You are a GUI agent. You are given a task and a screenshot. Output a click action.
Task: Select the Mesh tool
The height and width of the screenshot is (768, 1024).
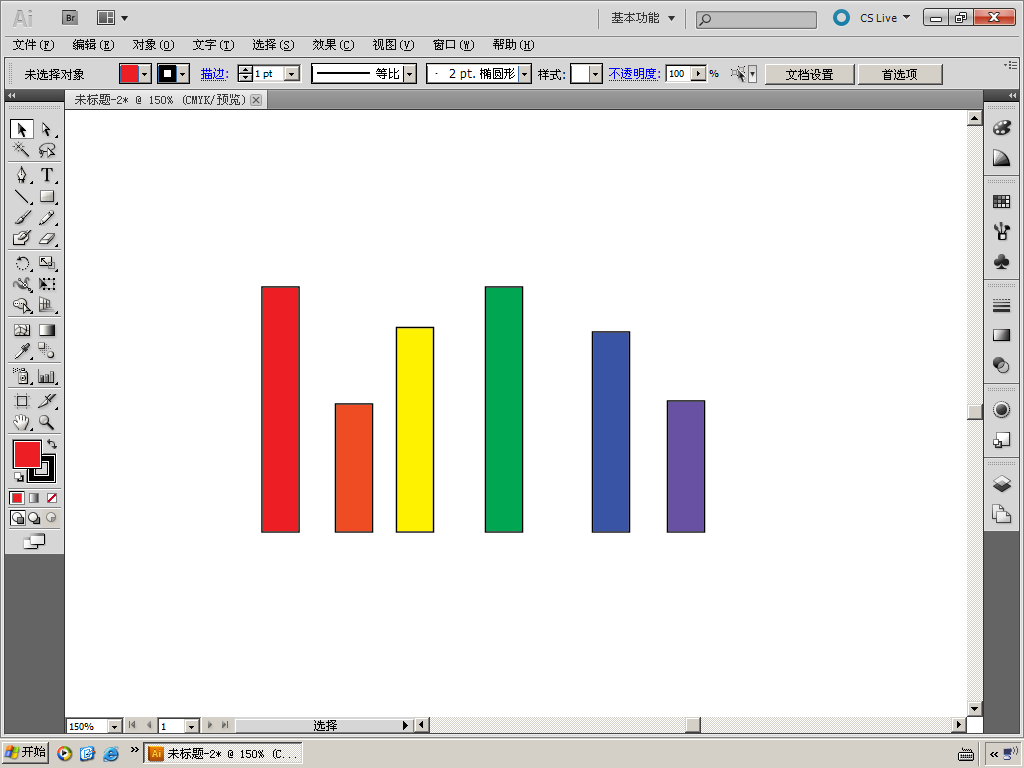[x=22, y=330]
